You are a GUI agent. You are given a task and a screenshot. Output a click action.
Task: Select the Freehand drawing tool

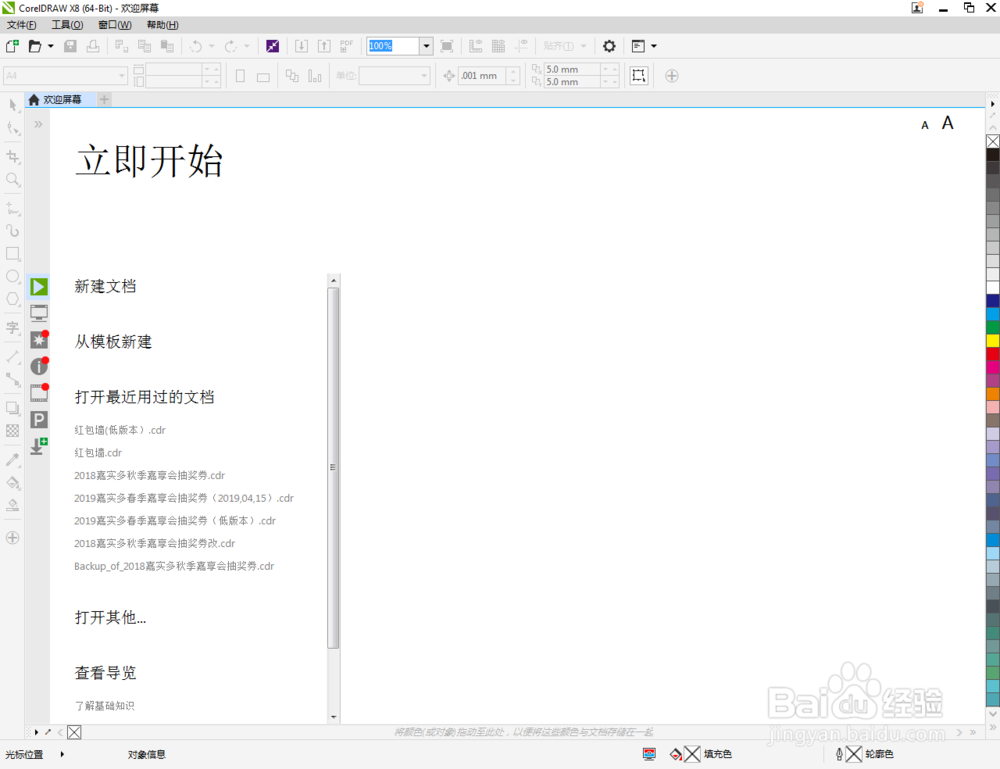click(13, 208)
